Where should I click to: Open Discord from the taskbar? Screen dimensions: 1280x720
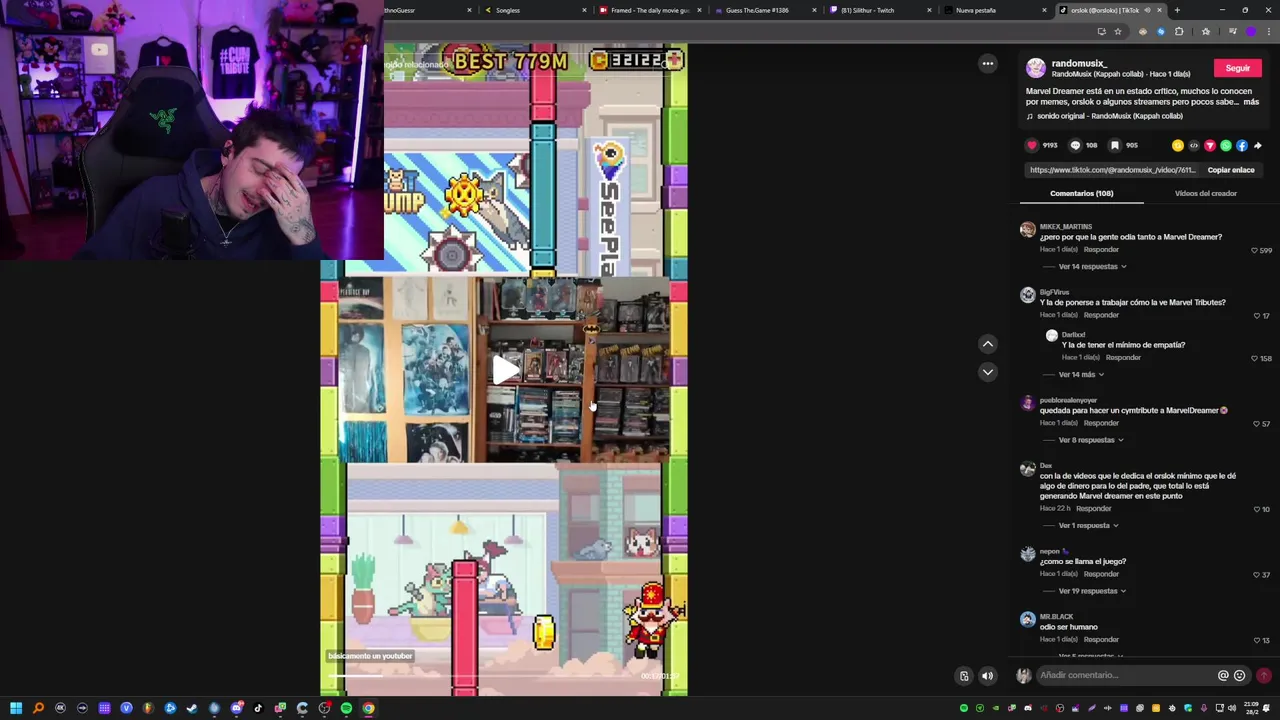pos(236,708)
